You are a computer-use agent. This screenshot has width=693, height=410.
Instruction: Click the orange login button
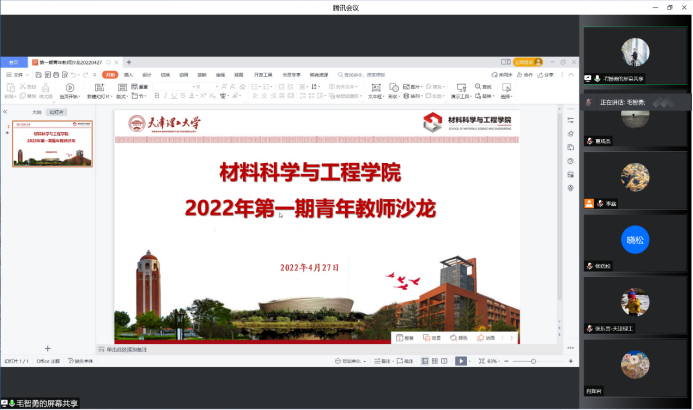528,62
